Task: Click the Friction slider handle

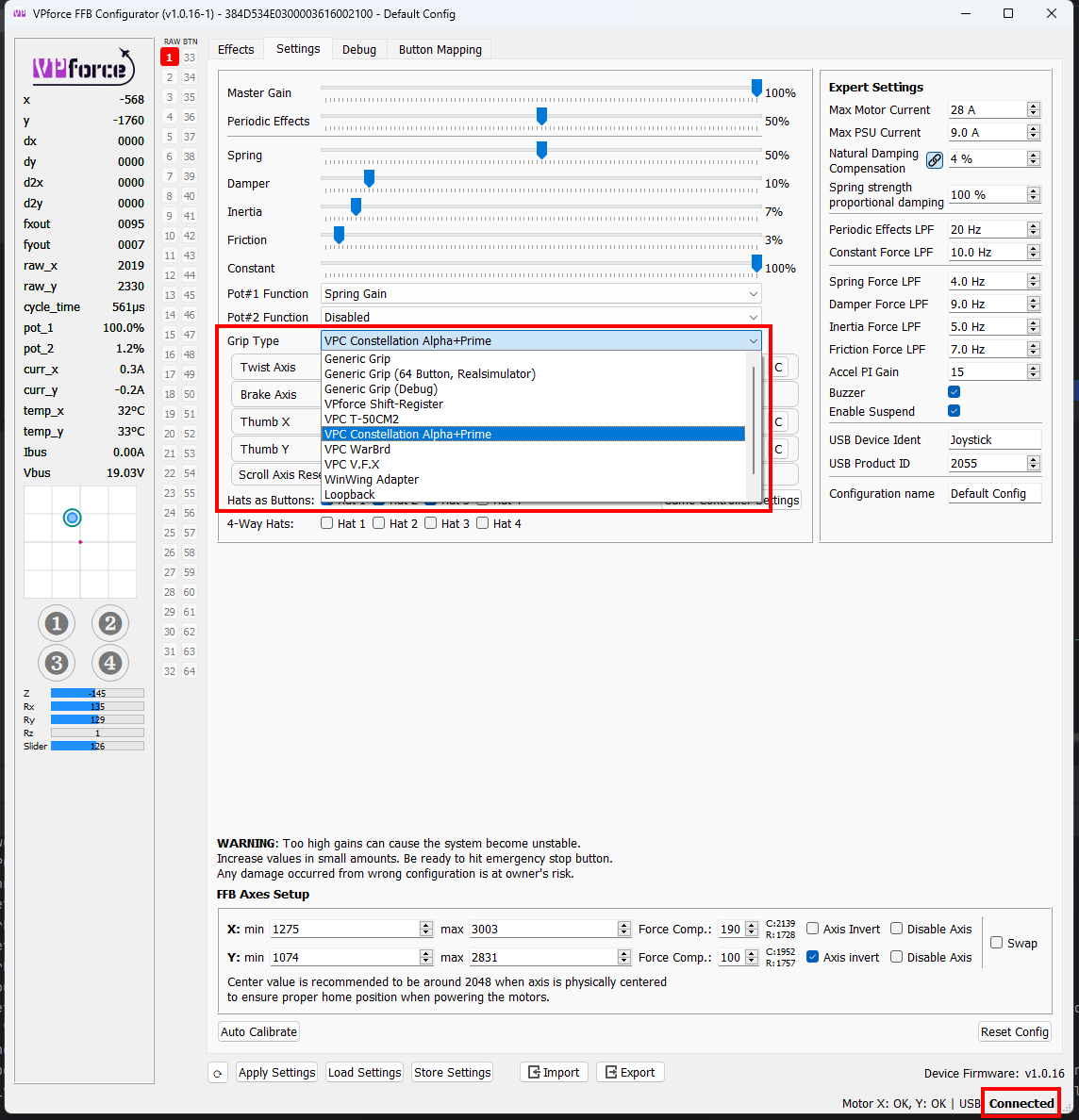Action: click(x=339, y=235)
